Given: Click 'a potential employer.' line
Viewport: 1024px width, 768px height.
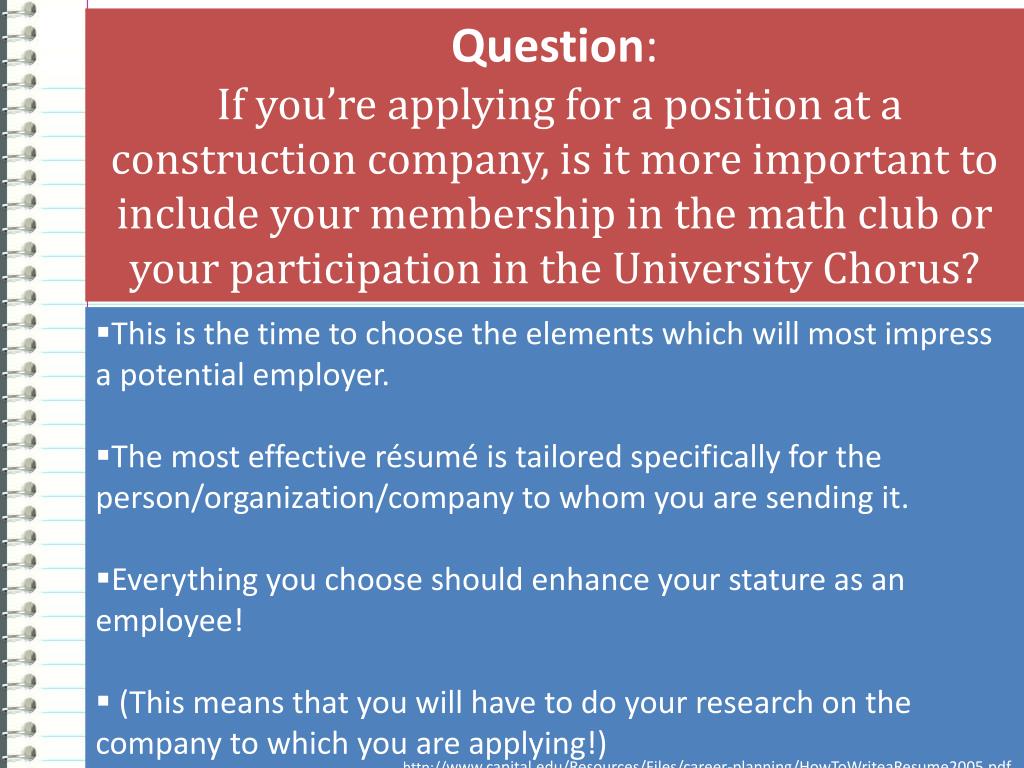Looking at the screenshot, I should (x=242, y=375).
